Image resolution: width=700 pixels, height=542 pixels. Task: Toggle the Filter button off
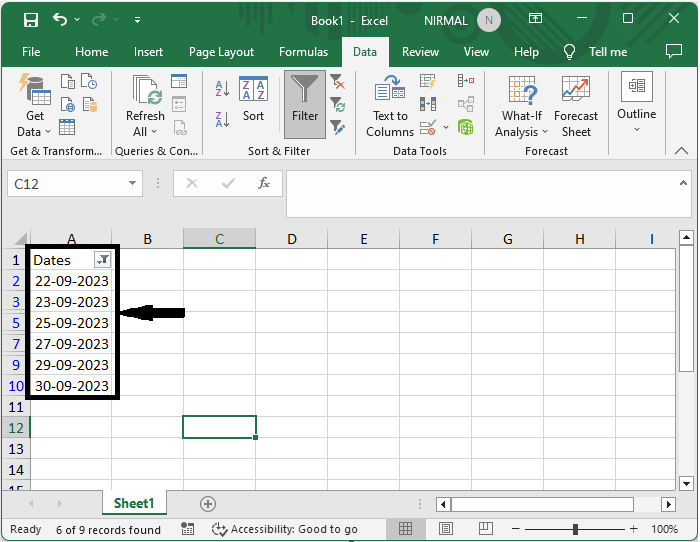(x=305, y=104)
